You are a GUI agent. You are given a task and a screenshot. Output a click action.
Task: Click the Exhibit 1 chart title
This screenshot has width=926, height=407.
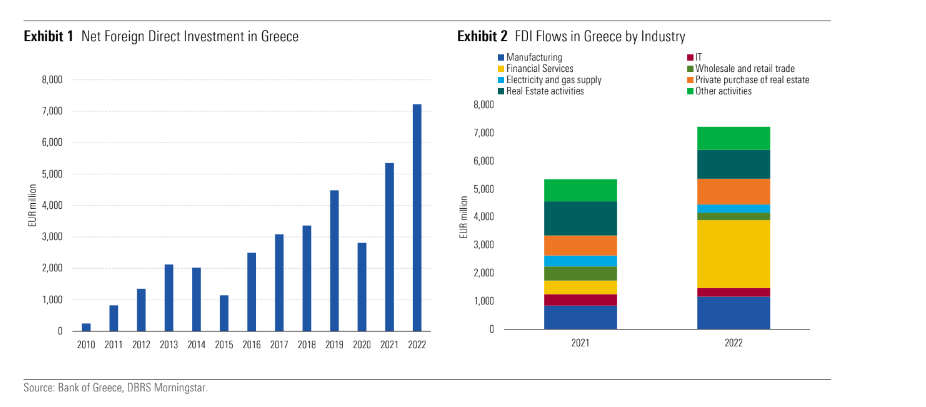click(162, 36)
